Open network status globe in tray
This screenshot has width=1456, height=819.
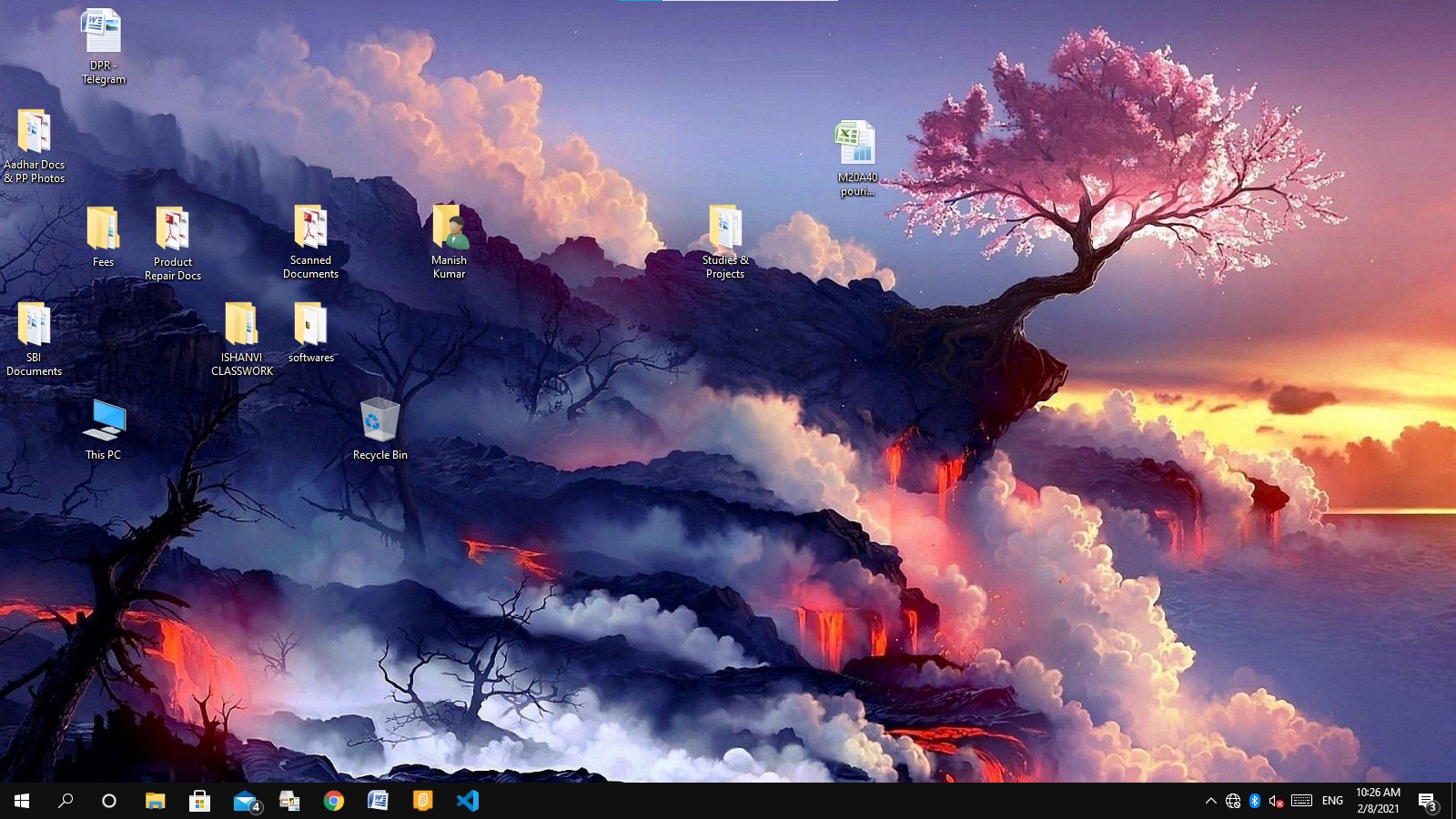1233,801
